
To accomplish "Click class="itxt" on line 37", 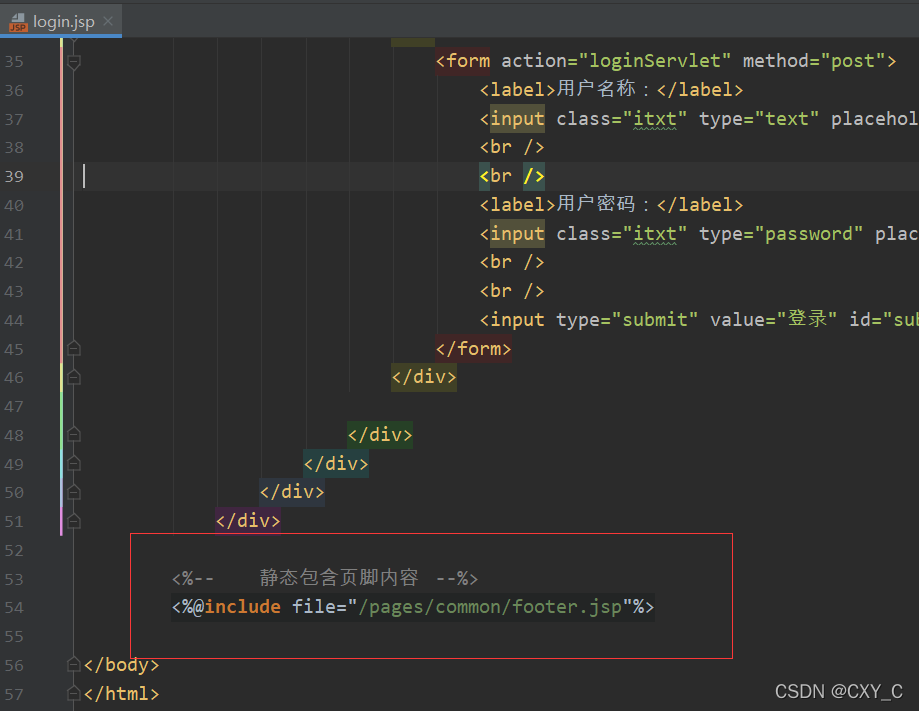I will coord(621,118).
